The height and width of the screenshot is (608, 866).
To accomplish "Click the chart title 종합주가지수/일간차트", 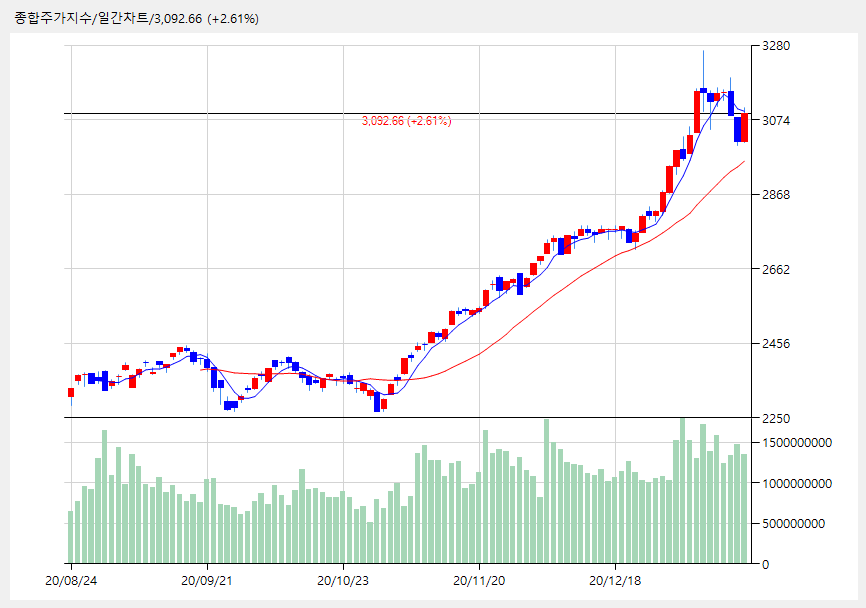I will [x=81, y=18].
